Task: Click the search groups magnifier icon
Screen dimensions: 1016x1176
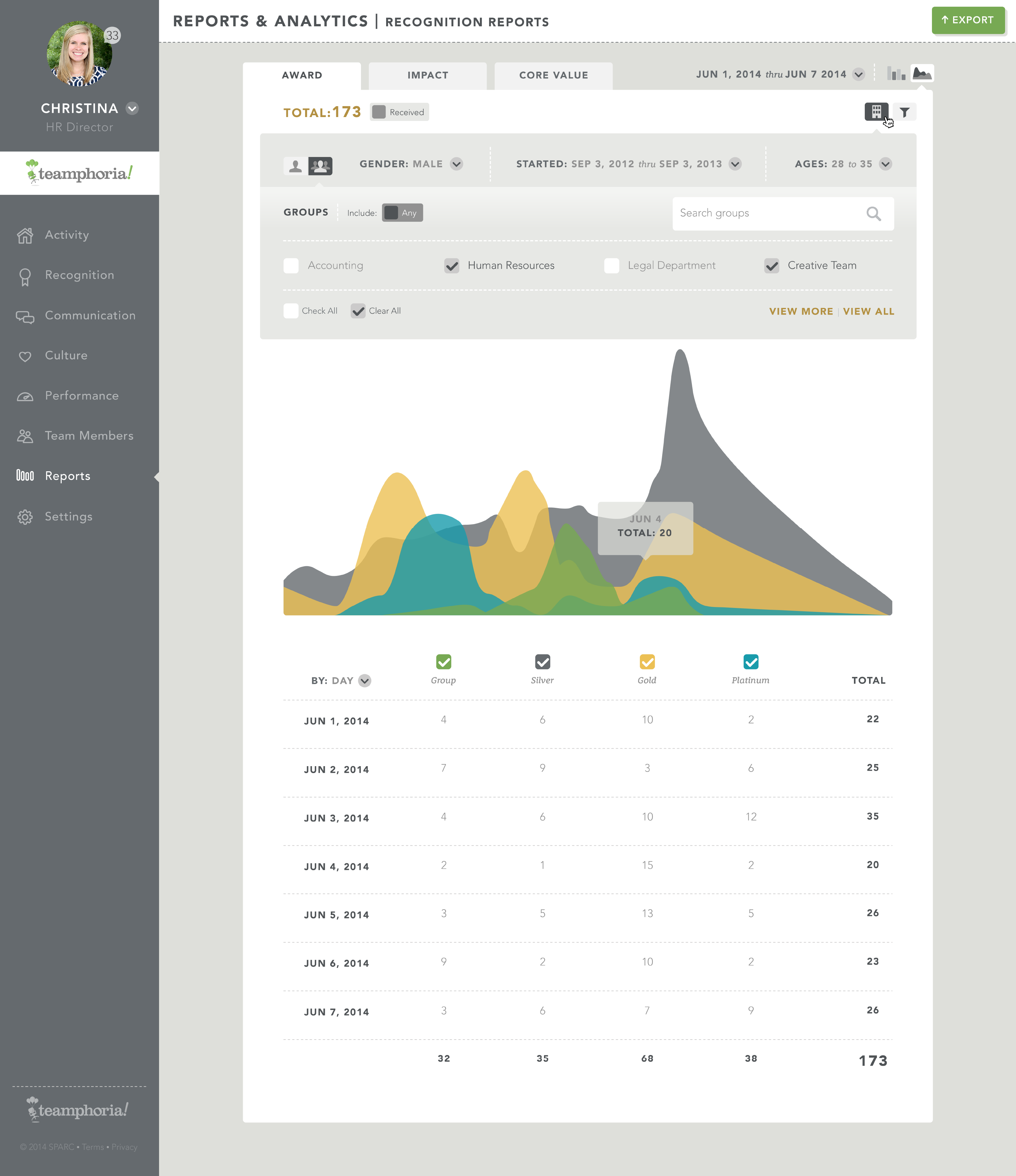Action: [874, 214]
